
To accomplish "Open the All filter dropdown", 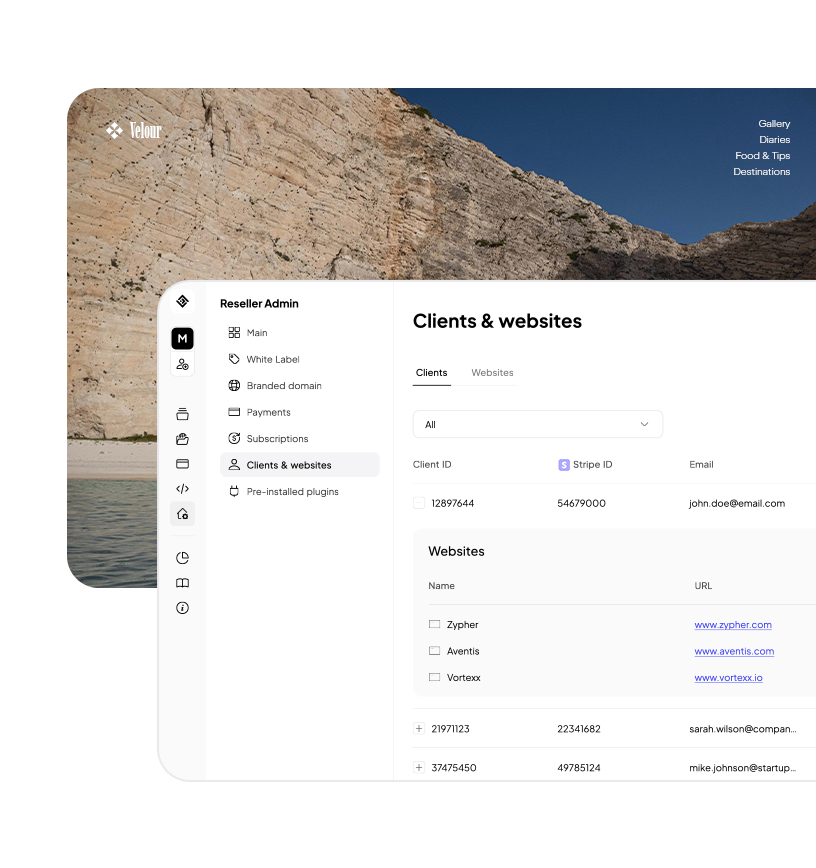I will point(538,424).
